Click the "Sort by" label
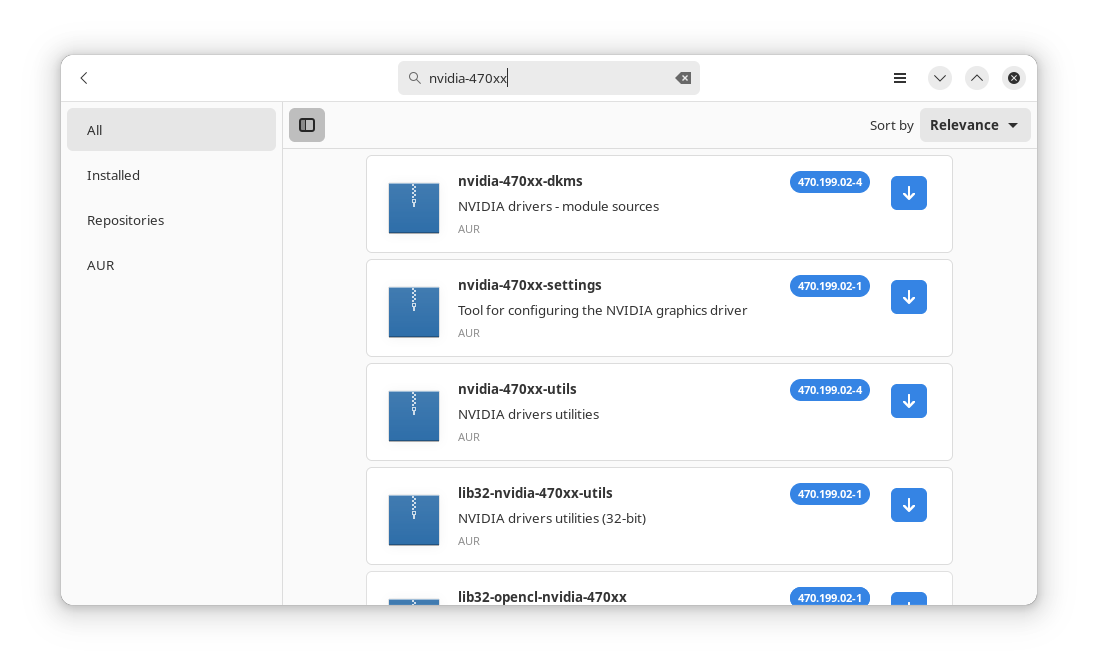 point(891,125)
